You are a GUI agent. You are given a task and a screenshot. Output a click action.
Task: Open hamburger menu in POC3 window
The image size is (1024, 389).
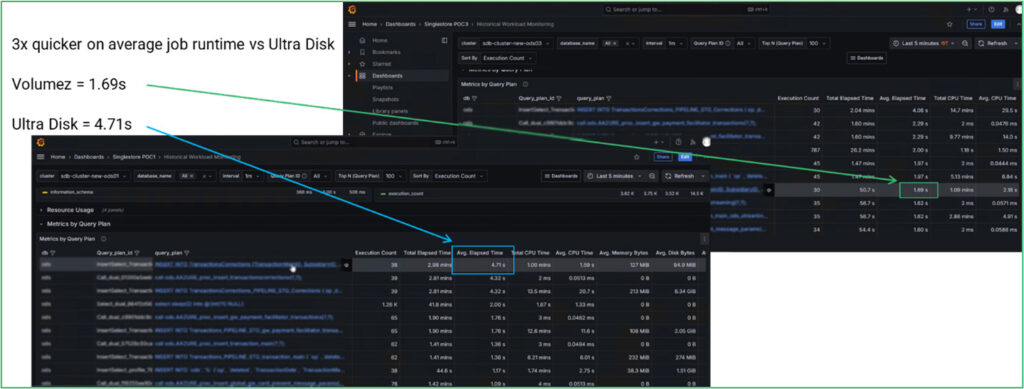click(352, 24)
